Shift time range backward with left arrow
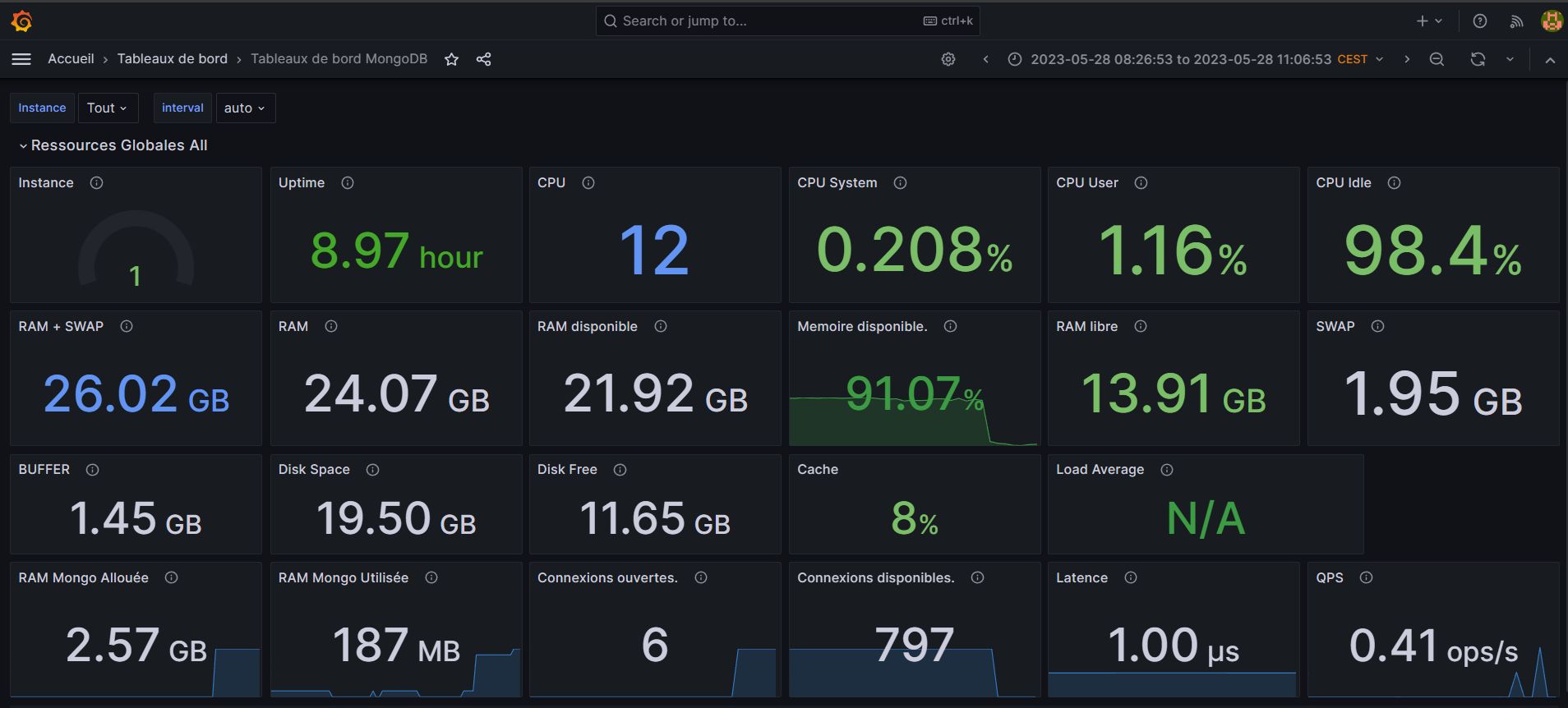The width and height of the screenshot is (1568, 708). tap(985, 59)
